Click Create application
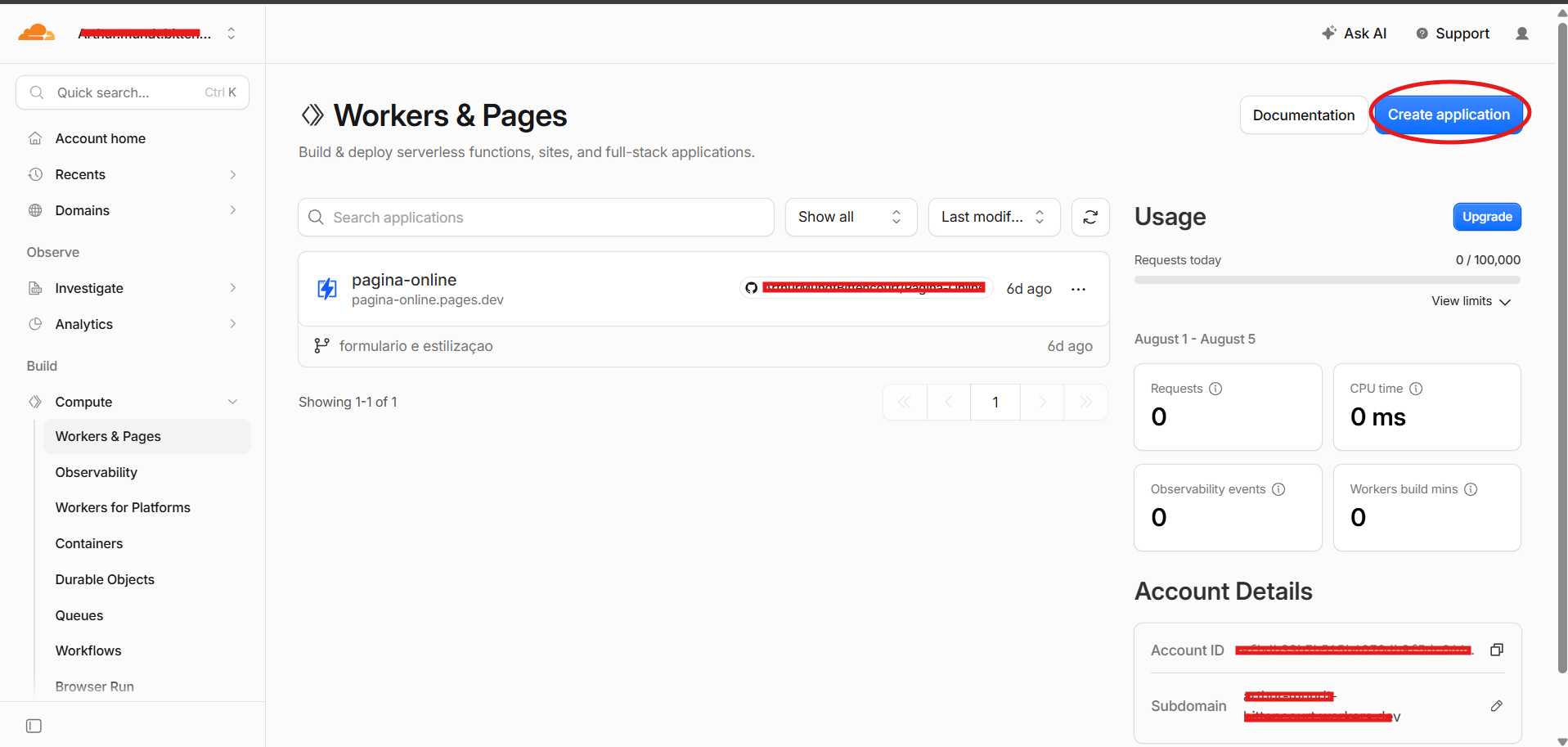This screenshot has width=1568, height=747. click(1449, 115)
